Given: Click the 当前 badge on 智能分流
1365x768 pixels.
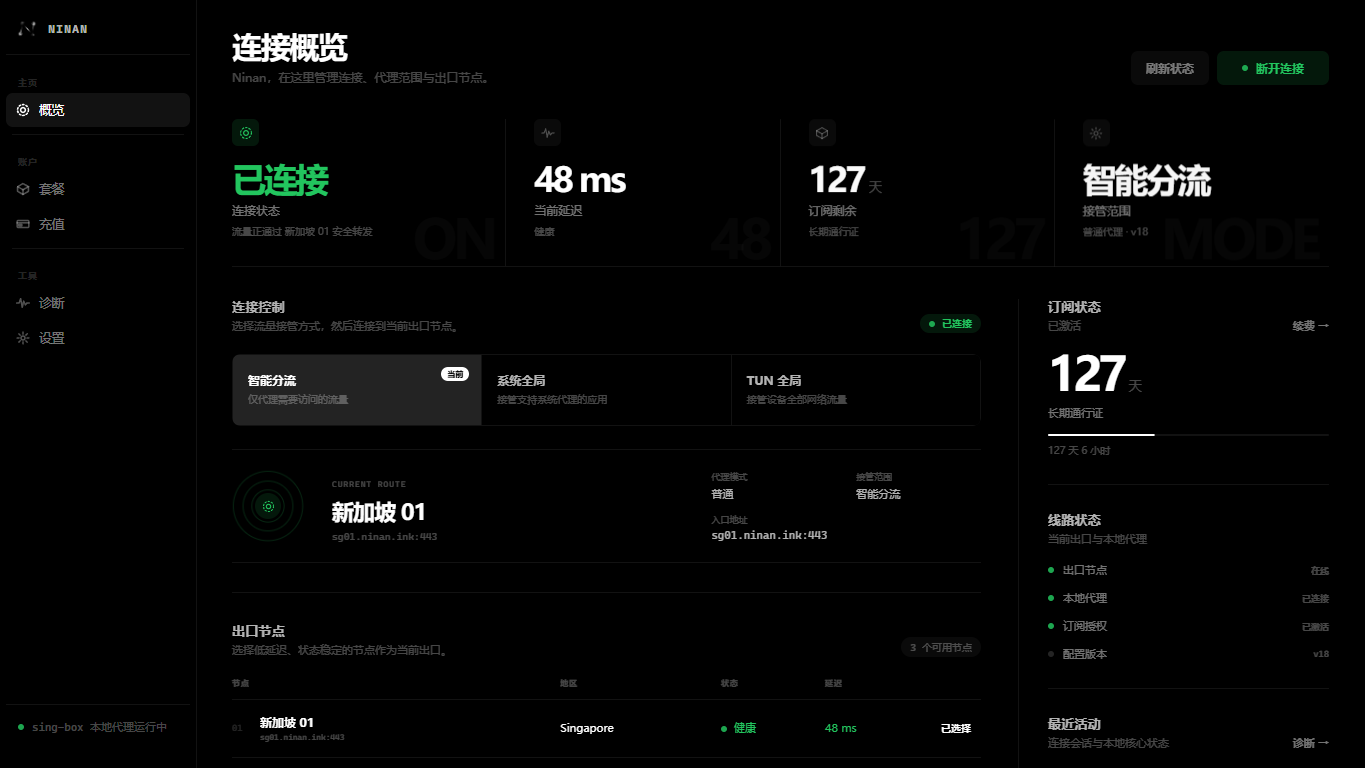Looking at the screenshot, I should pos(455,374).
